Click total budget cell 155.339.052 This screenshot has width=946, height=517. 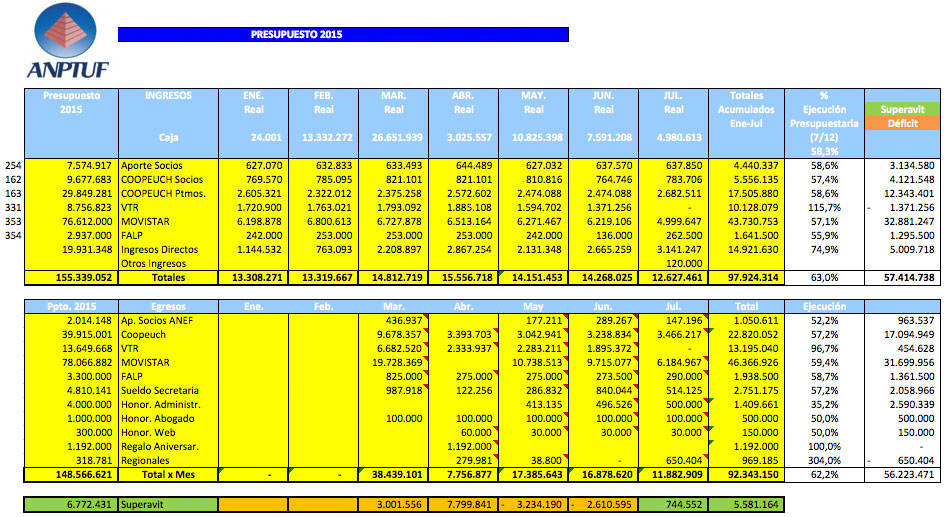click(x=70, y=277)
